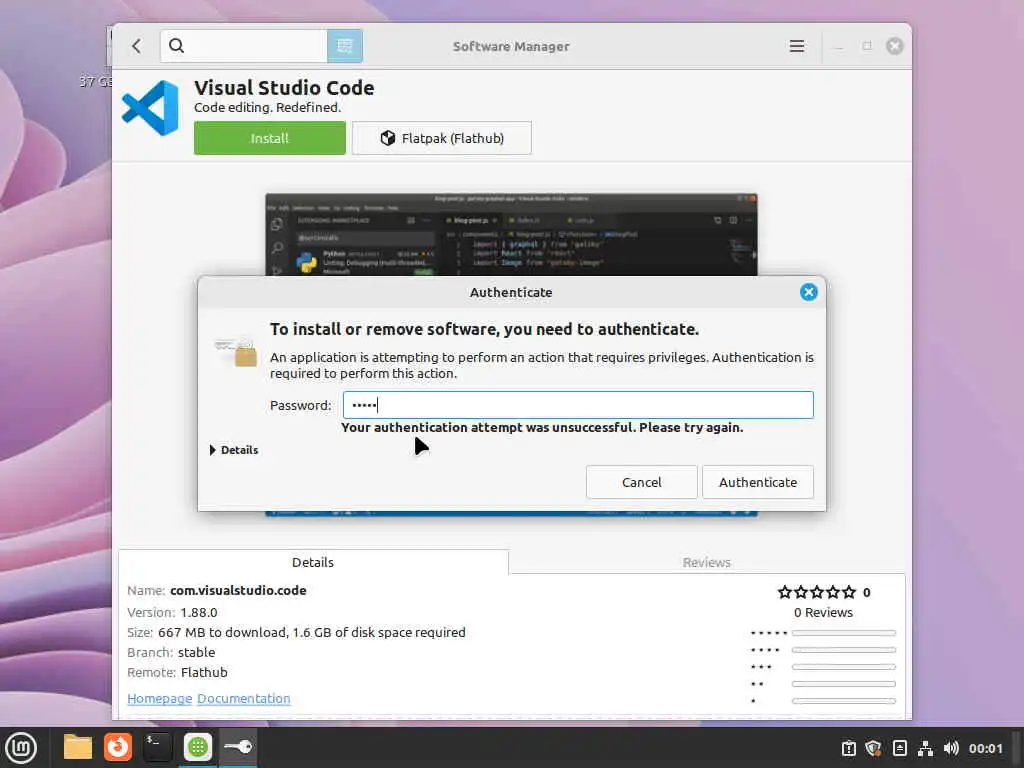Close the Authenticate dialog with the blue X
Screen dimensions: 1024x768
click(x=808, y=292)
